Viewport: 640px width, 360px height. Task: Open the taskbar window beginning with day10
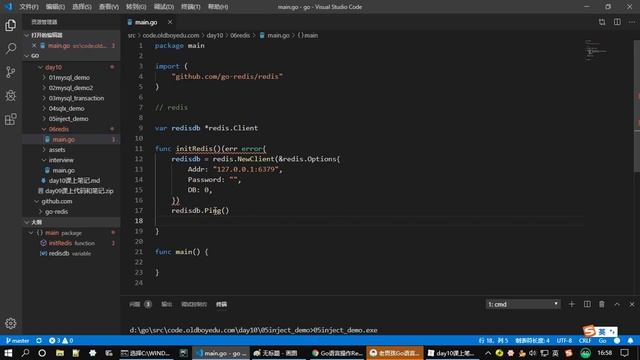(451, 353)
